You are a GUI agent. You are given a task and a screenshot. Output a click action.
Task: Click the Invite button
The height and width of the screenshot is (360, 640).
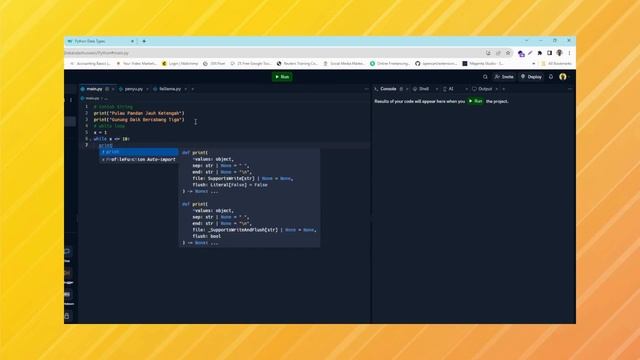point(504,77)
